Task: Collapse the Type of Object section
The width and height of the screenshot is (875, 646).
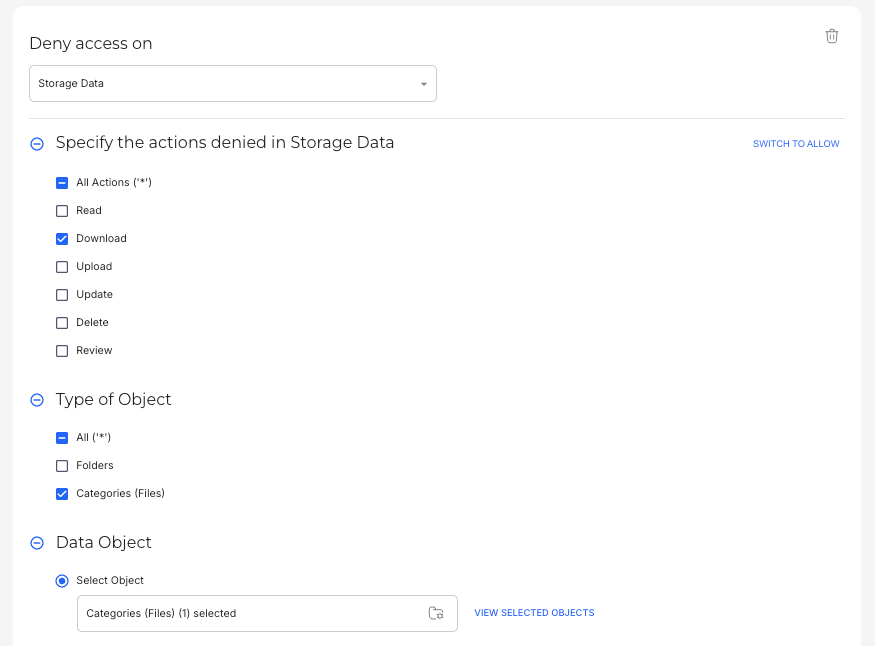Action: coord(37,400)
